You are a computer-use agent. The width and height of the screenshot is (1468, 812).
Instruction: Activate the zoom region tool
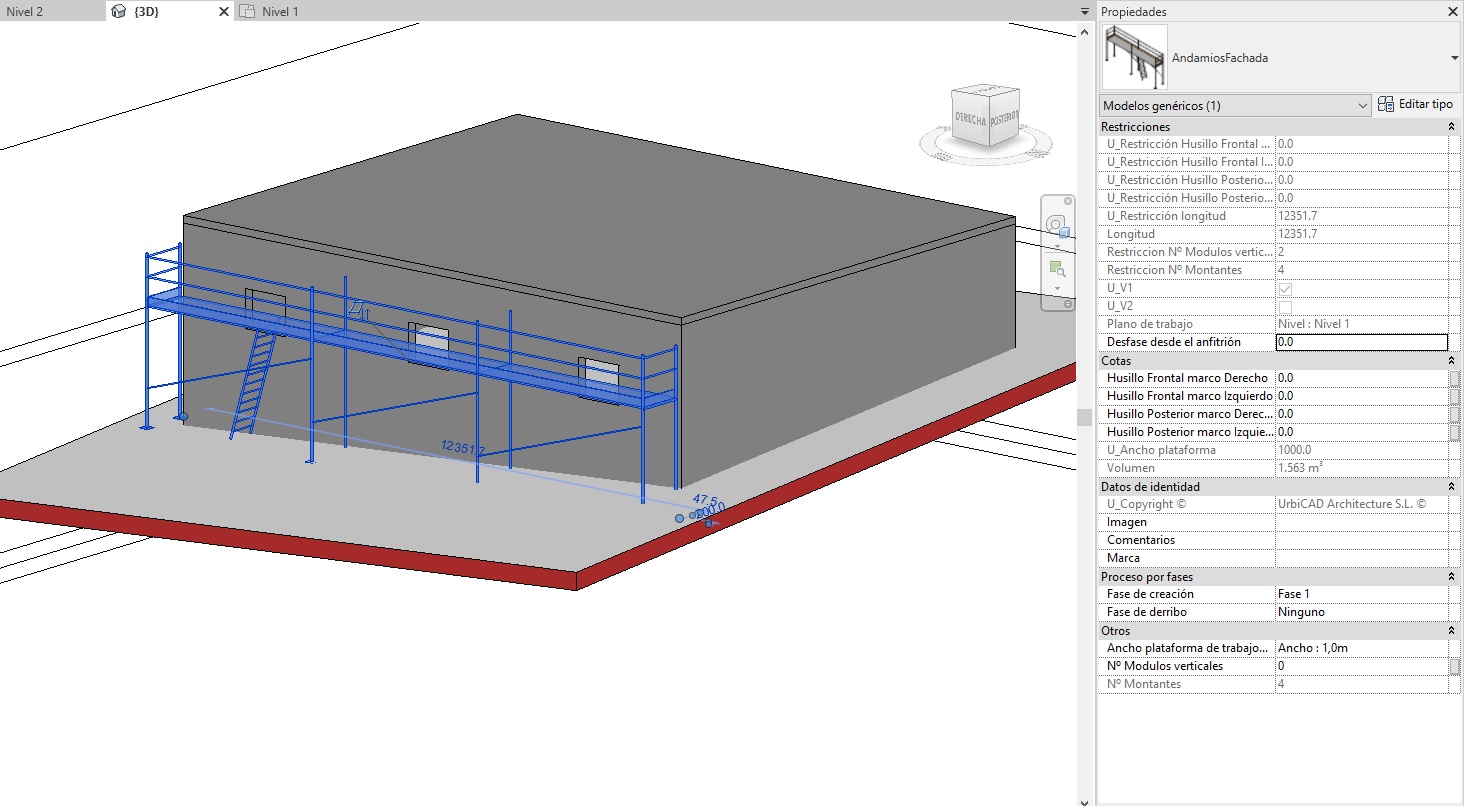pos(1057,268)
